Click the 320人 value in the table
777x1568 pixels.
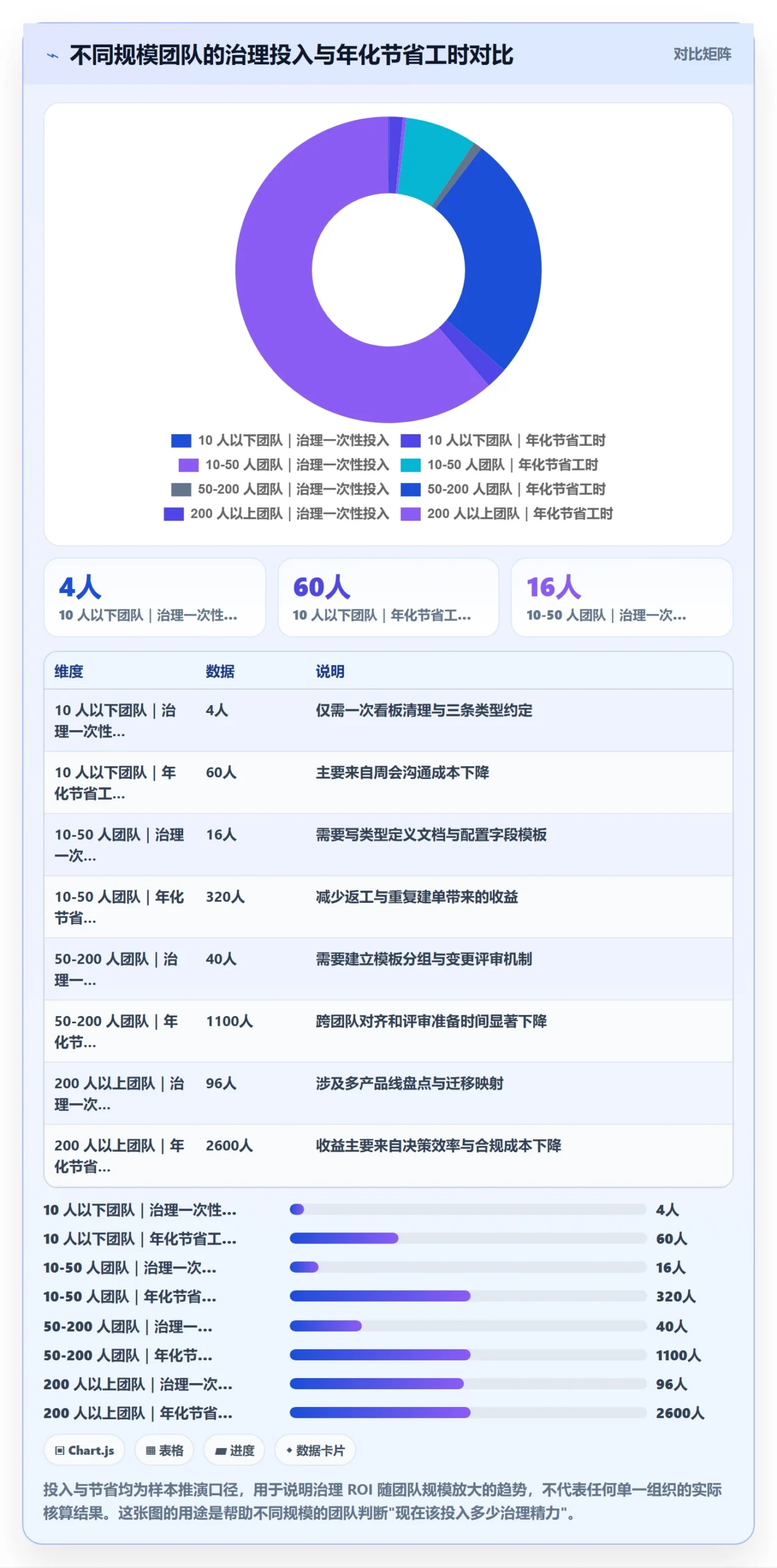pyautogui.click(x=225, y=897)
